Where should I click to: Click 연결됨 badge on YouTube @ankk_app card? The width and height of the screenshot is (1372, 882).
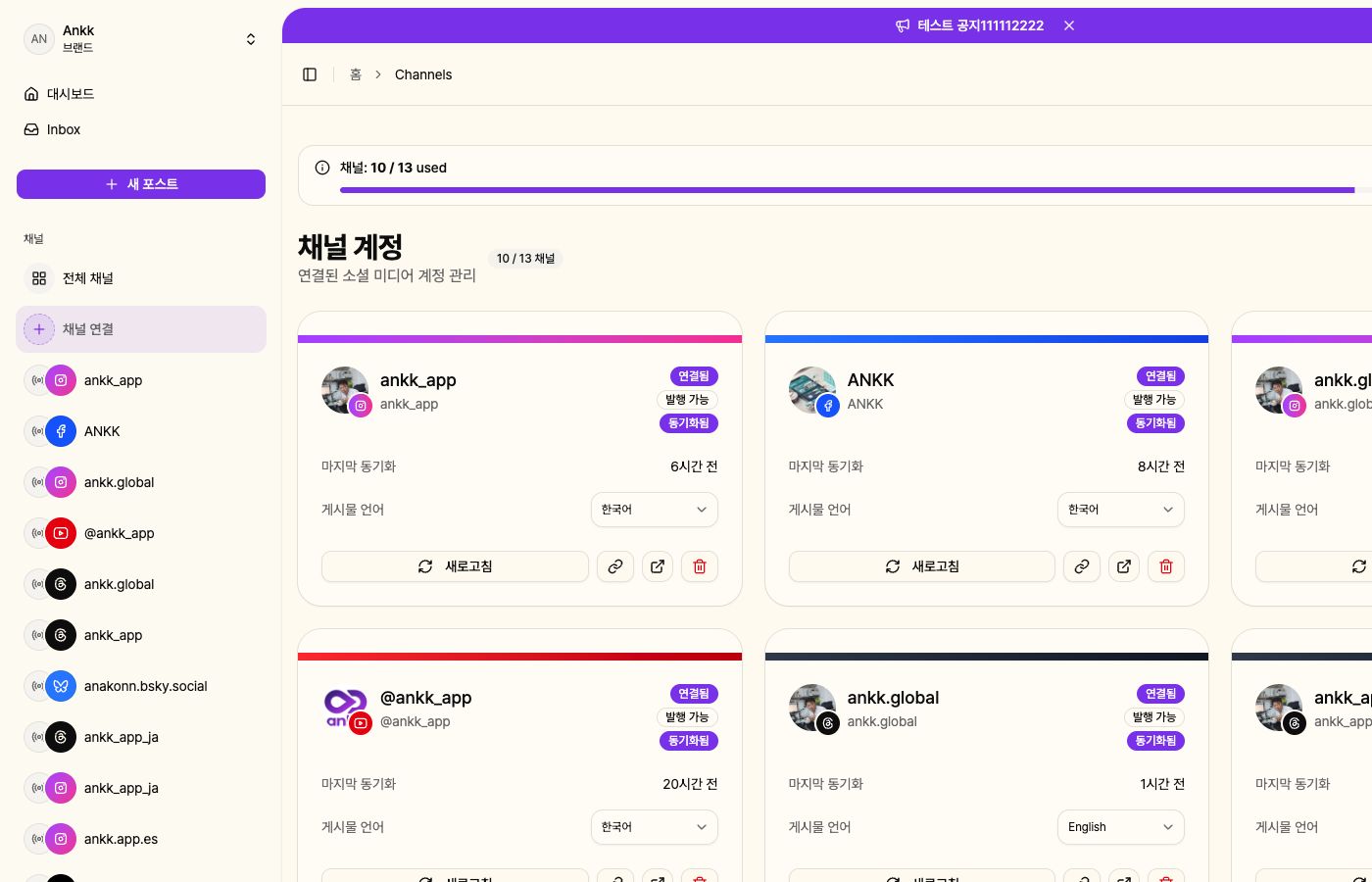tap(694, 694)
